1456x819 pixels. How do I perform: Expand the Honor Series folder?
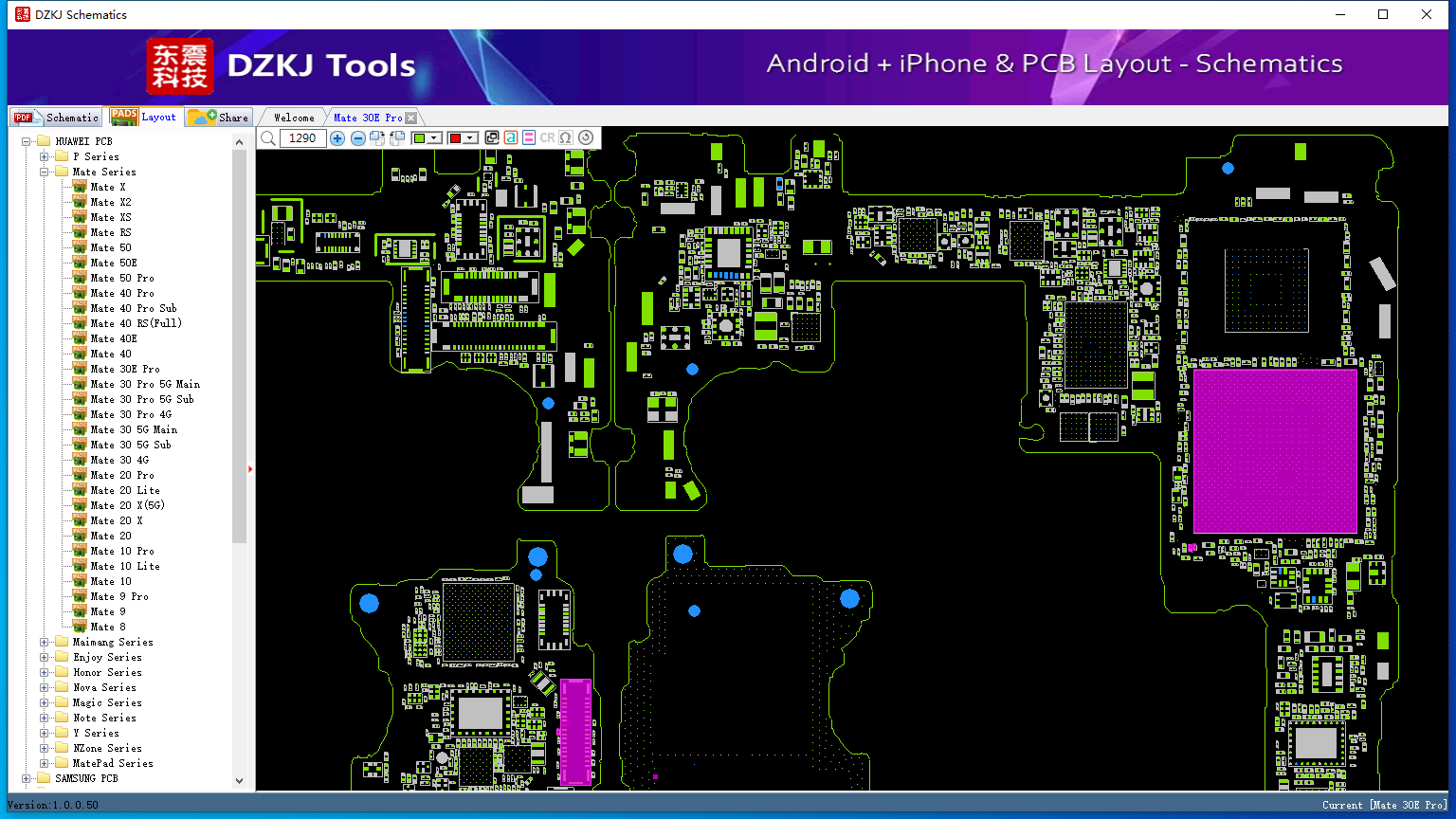click(45, 672)
